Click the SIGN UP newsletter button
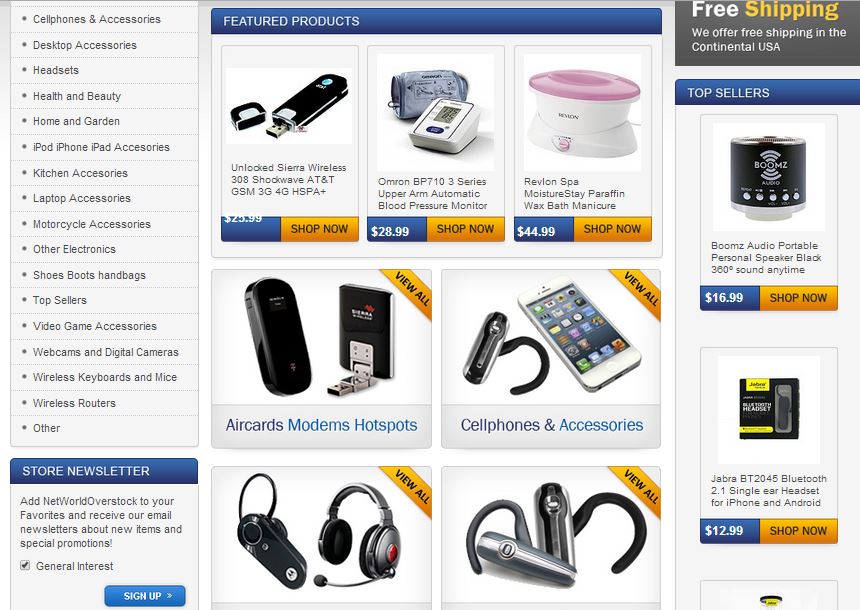860x610 pixels. pos(145,596)
